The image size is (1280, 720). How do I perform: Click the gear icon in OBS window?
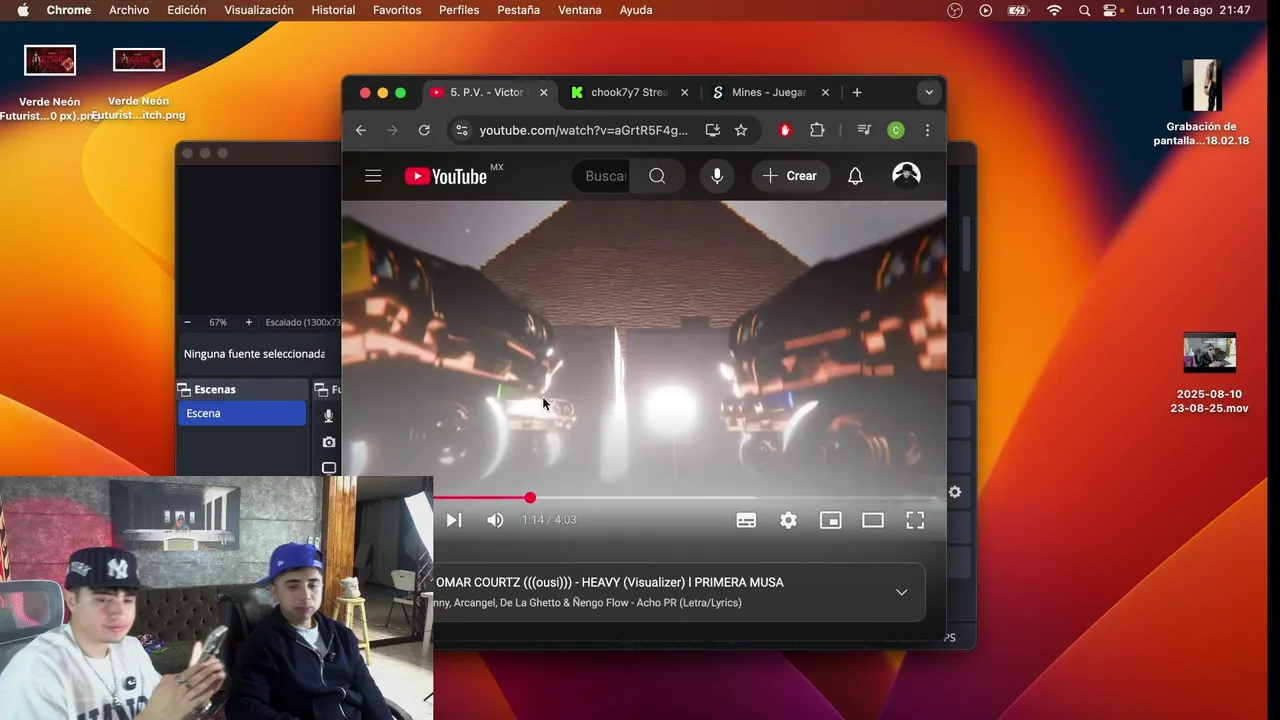(955, 492)
